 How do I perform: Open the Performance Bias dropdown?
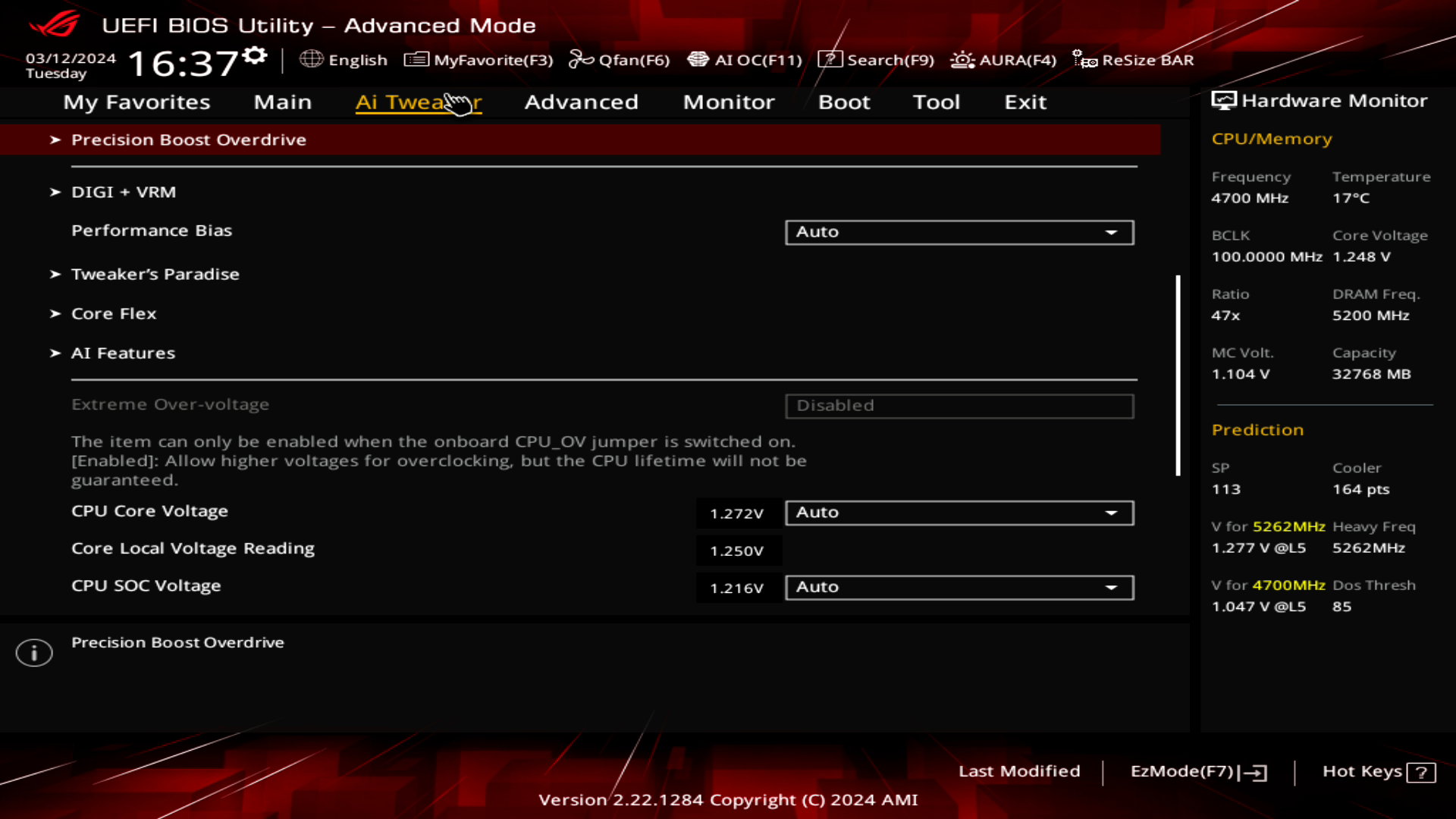pyautogui.click(x=959, y=232)
